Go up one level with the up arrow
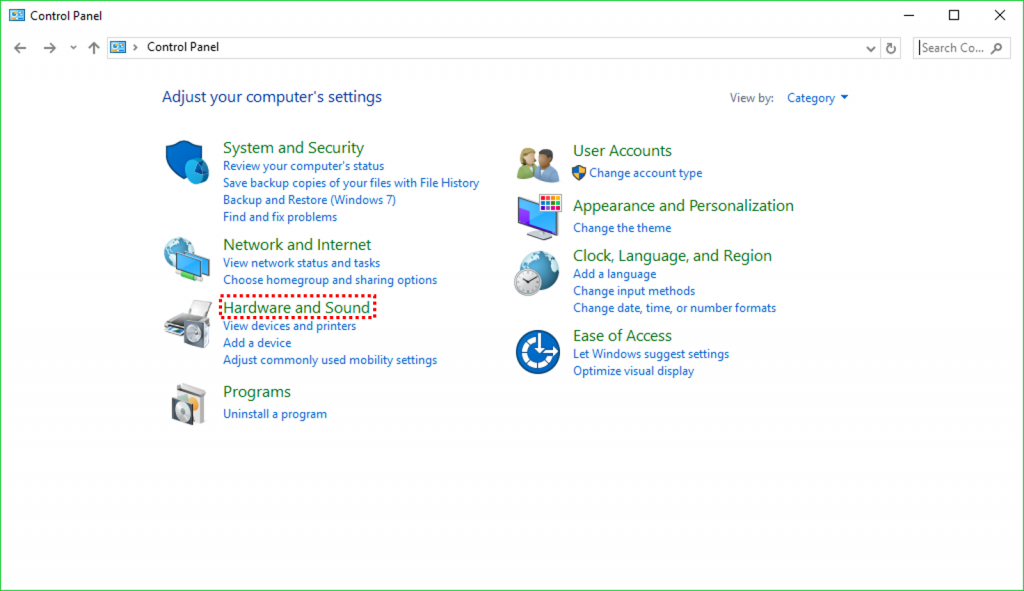The height and width of the screenshot is (591, 1024). (94, 48)
